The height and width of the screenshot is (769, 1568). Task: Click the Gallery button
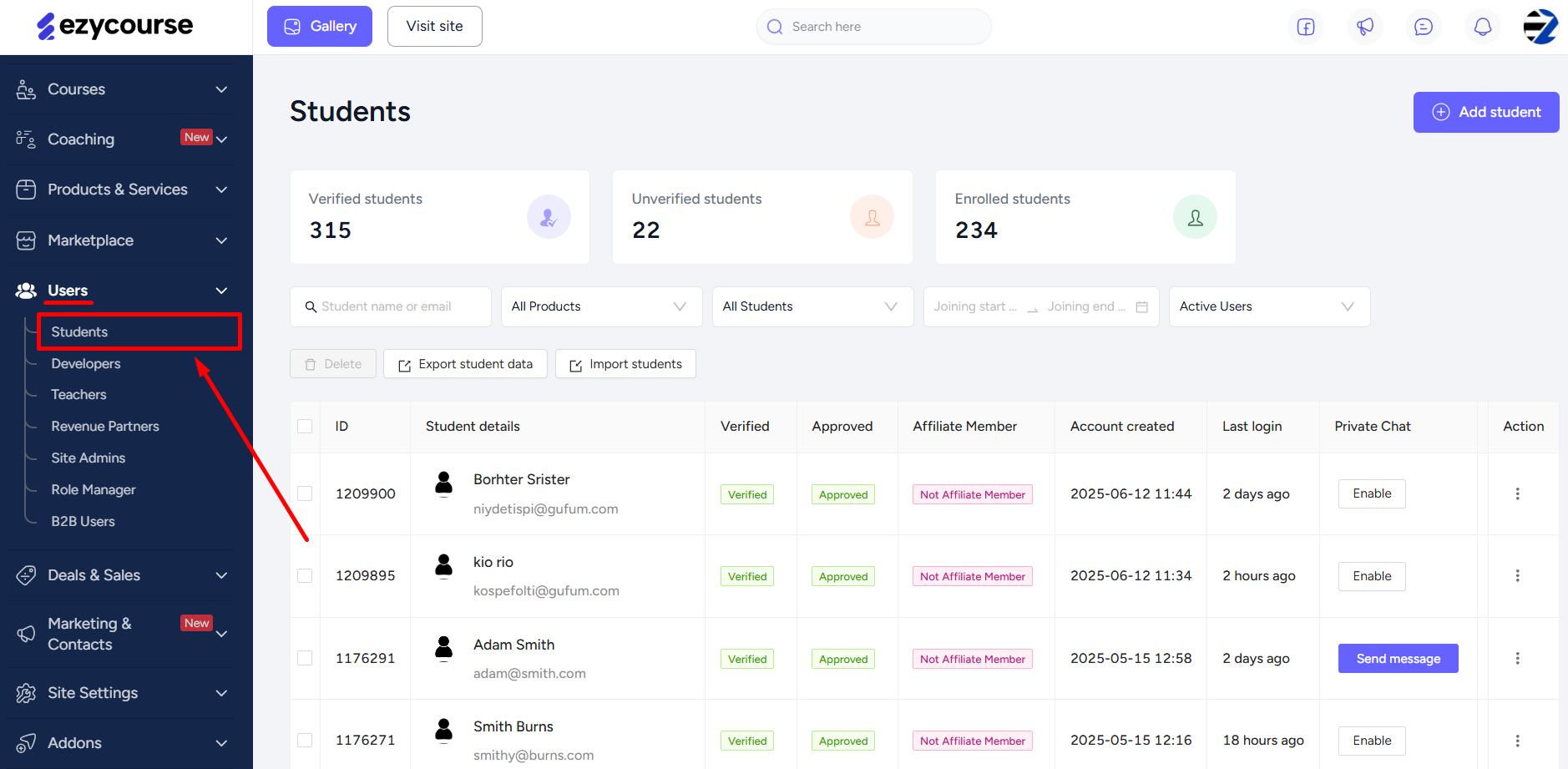(x=320, y=26)
